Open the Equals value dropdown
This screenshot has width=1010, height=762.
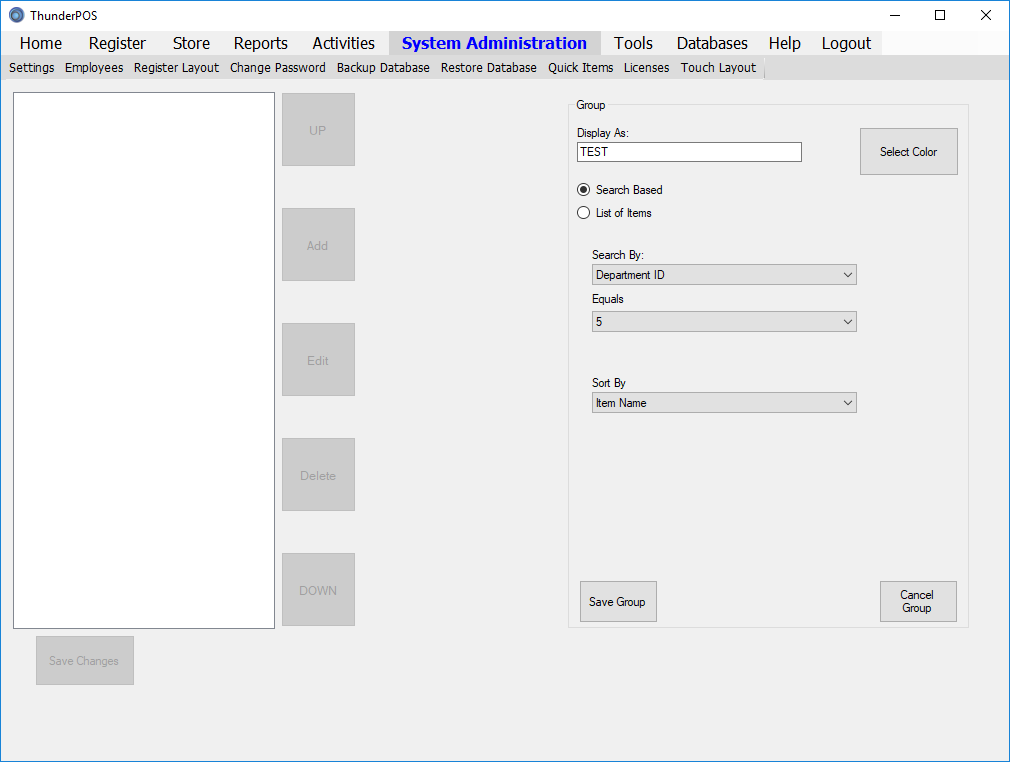point(724,321)
